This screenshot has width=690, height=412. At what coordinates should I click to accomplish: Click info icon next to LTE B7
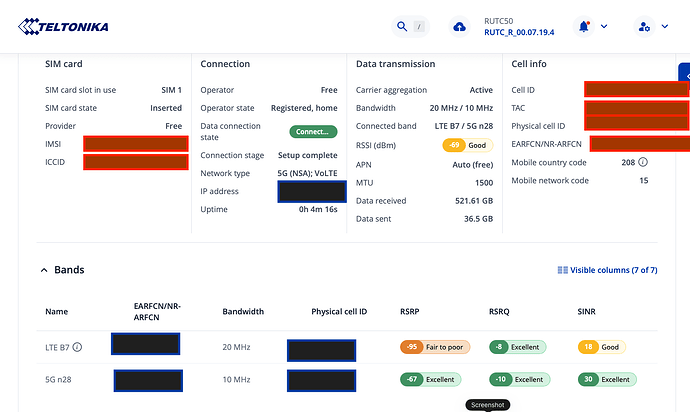(x=77, y=348)
